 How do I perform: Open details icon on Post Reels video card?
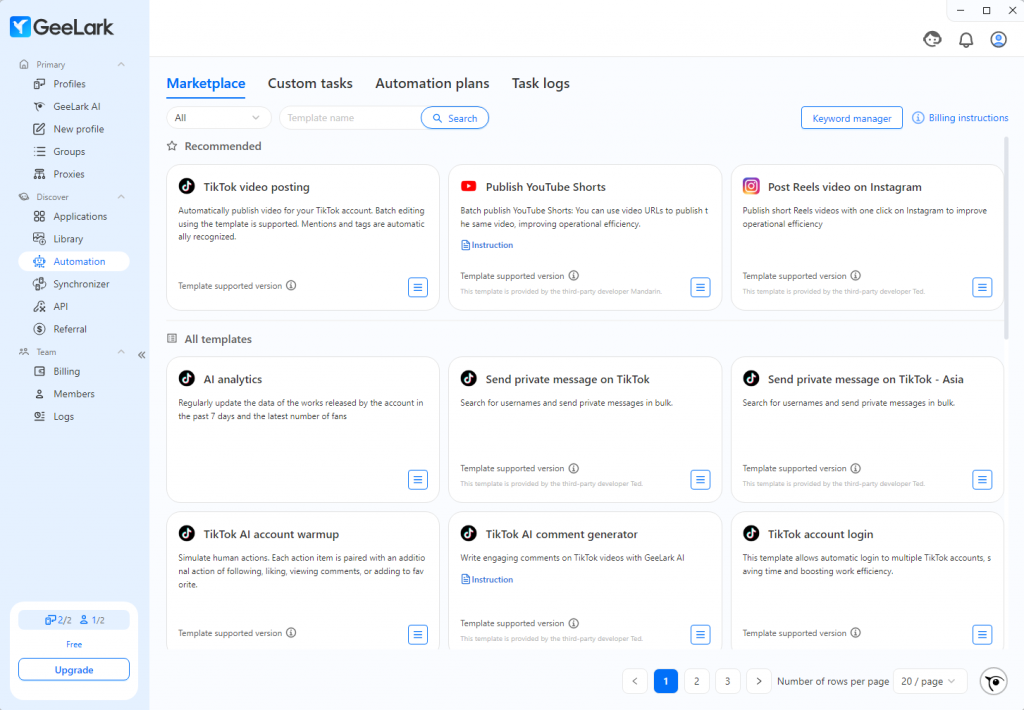coord(982,287)
